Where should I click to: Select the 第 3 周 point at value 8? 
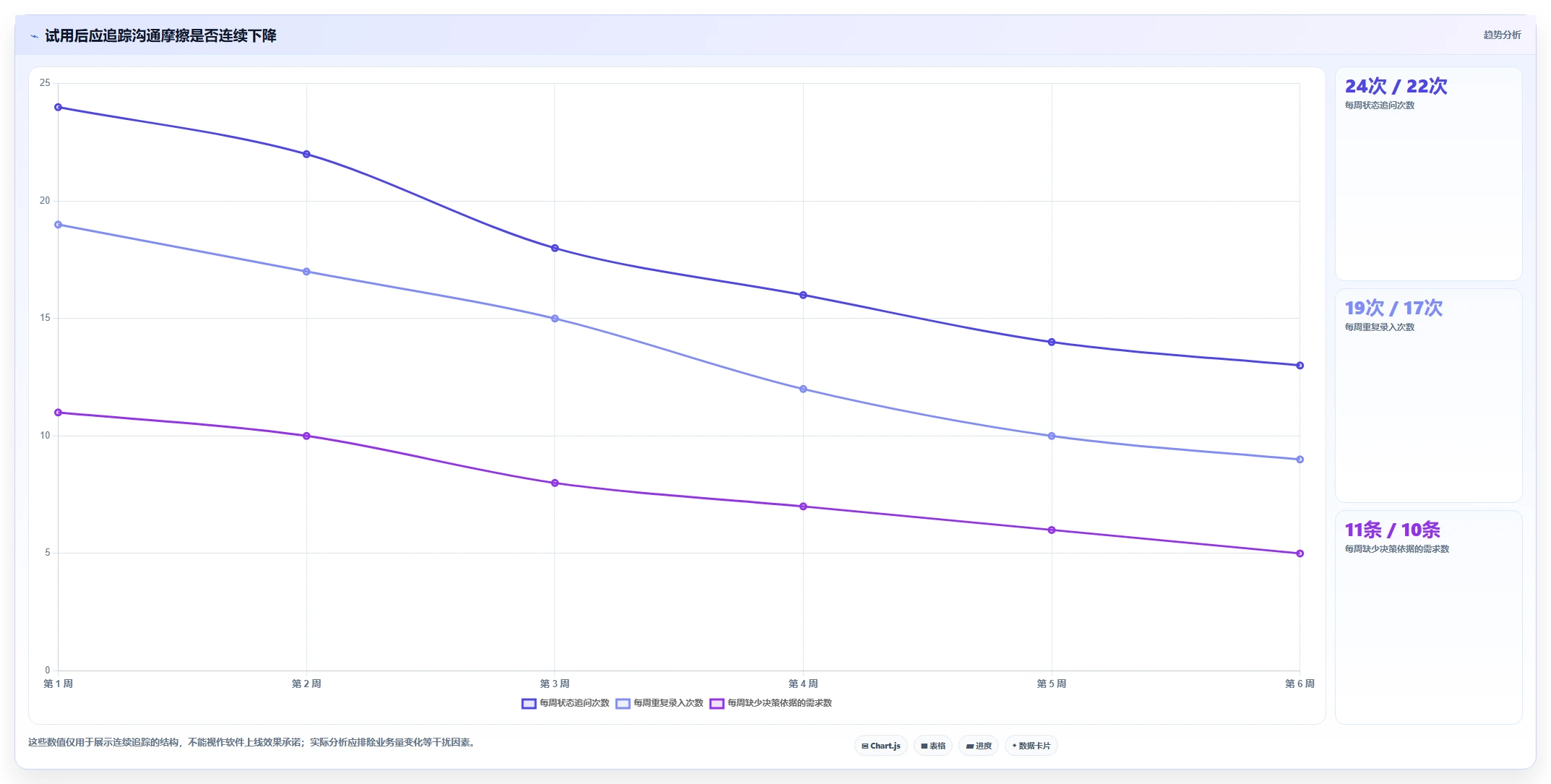555,483
